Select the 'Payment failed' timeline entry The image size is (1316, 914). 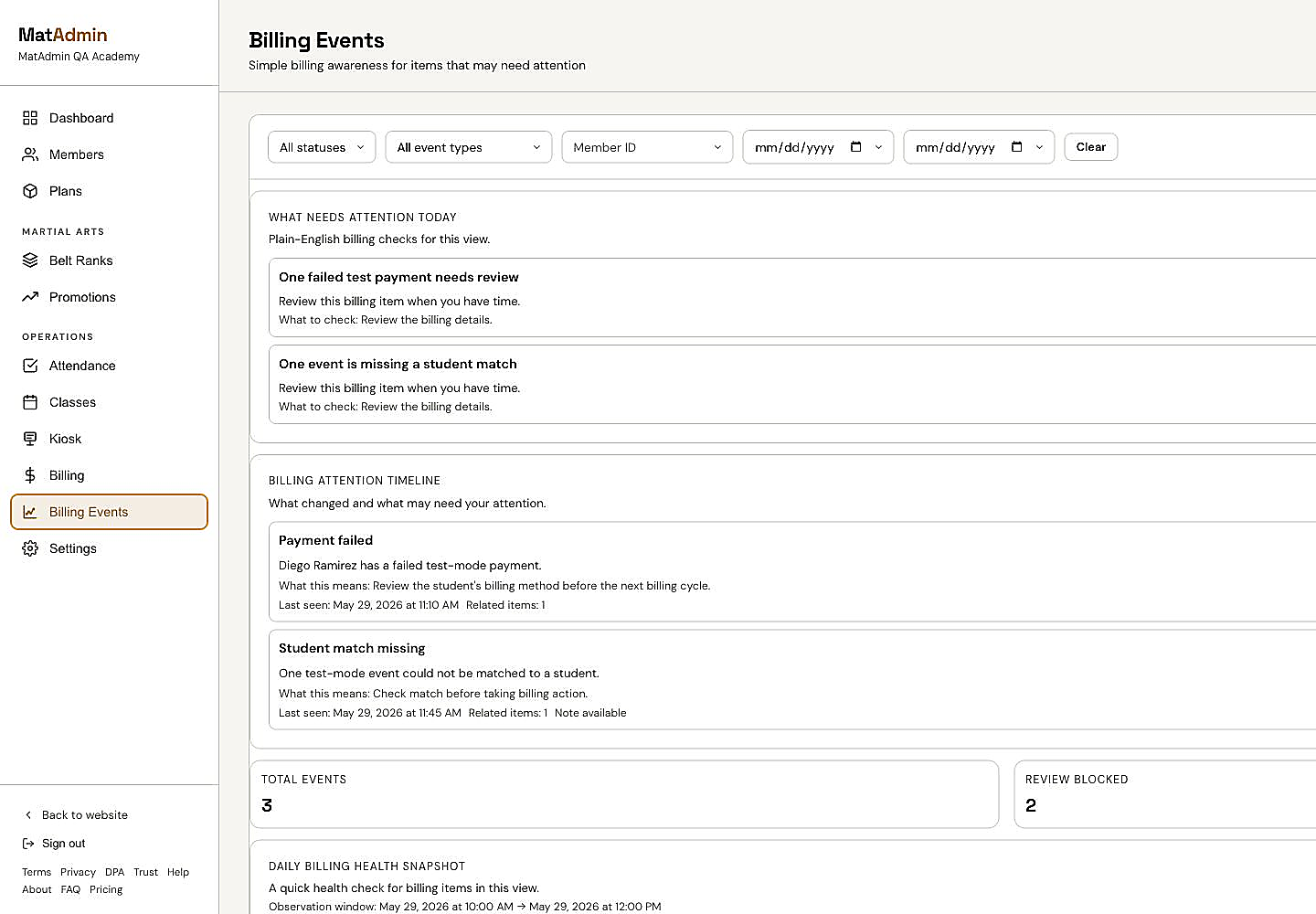[792, 572]
